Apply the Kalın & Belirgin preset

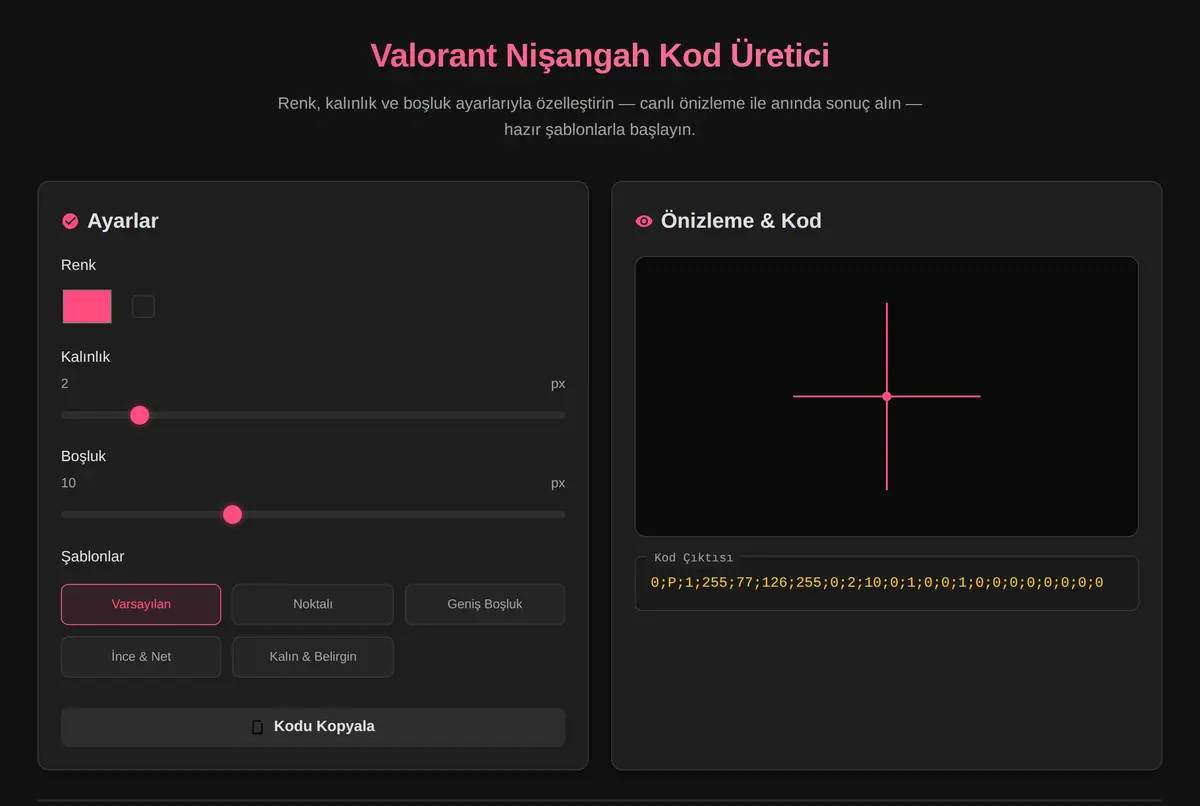313,657
